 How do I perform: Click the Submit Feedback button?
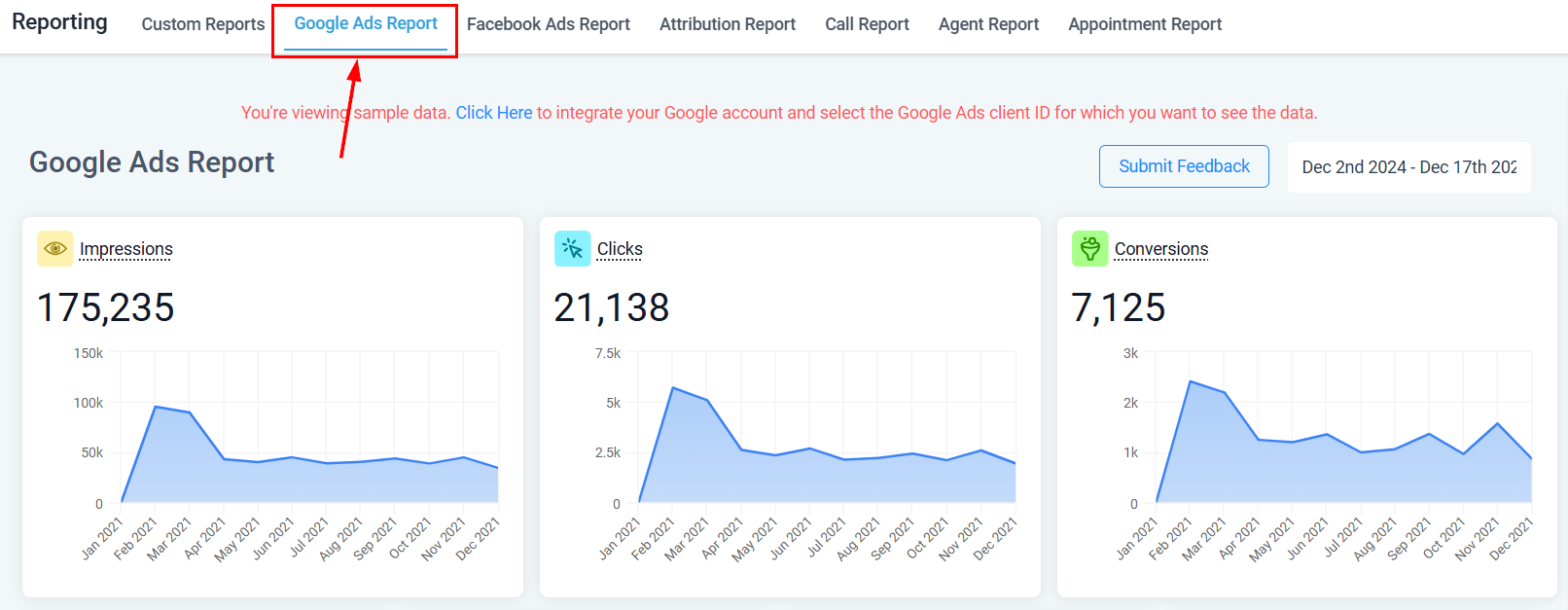pyautogui.click(x=1184, y=166)
